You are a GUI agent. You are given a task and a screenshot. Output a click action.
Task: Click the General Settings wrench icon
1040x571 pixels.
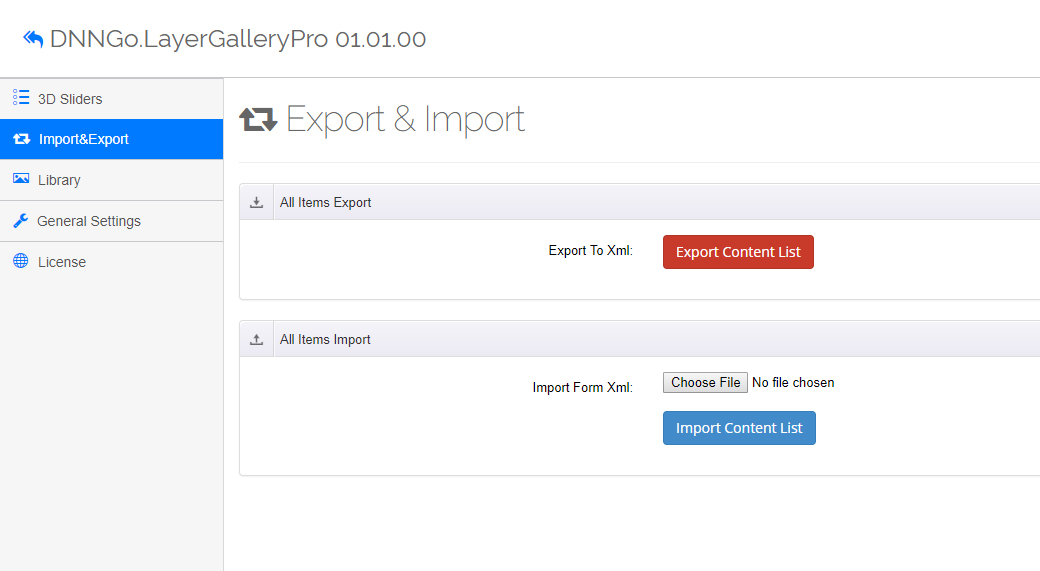[21, 221]
